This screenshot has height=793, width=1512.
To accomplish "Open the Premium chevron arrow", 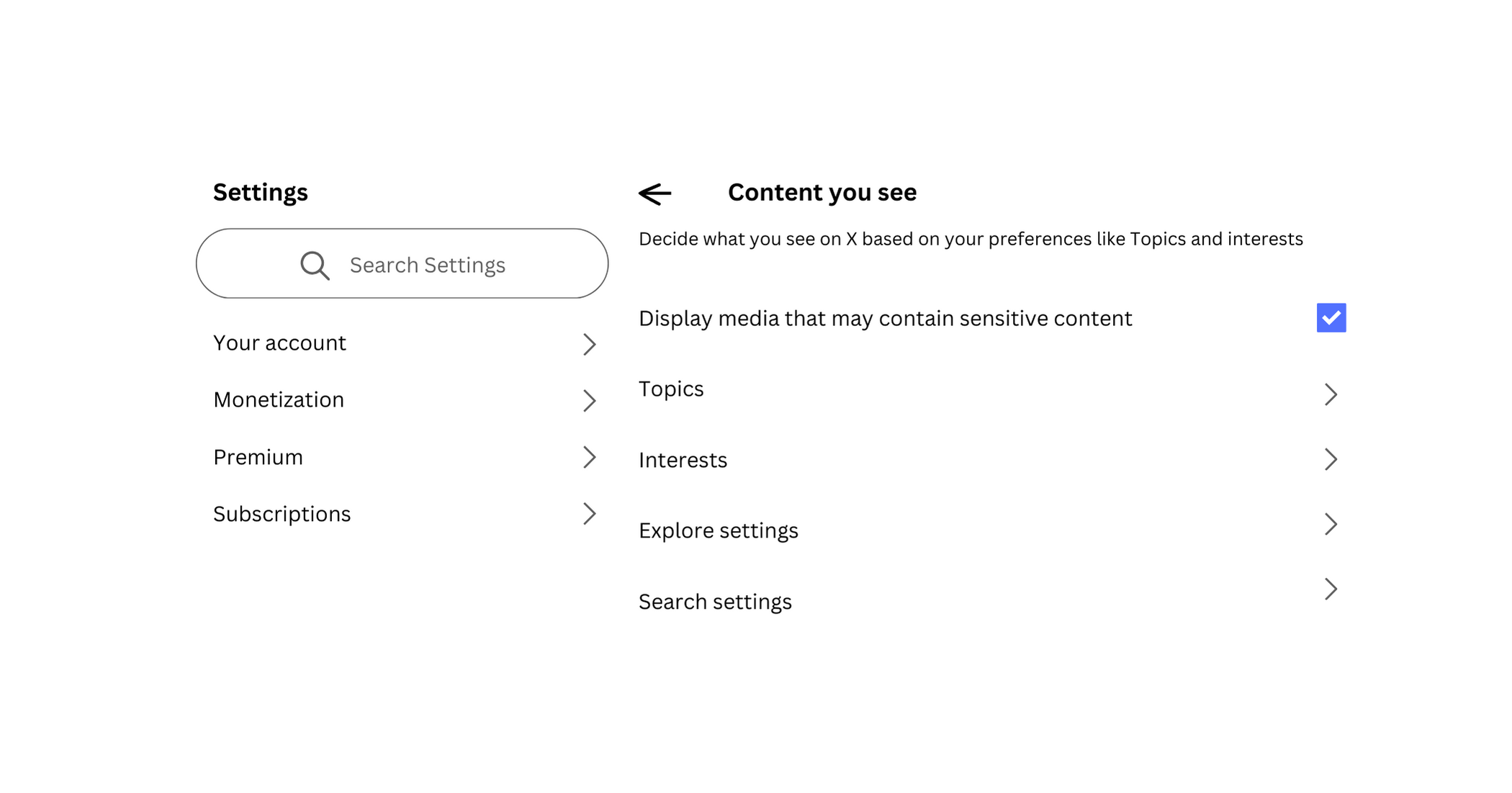I will (x=589, y=458).
